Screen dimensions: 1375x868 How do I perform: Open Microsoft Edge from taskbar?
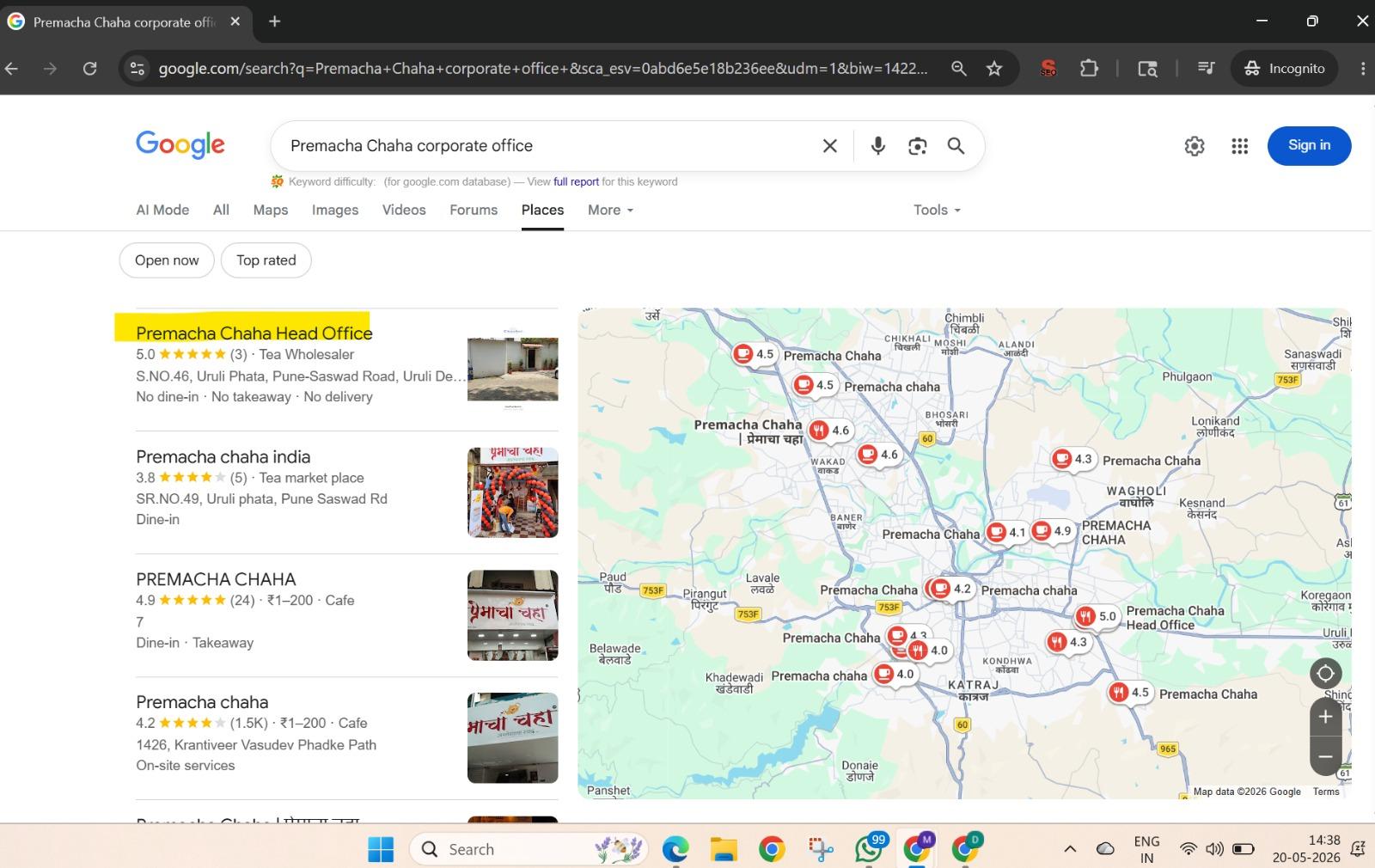coord(675,849)
